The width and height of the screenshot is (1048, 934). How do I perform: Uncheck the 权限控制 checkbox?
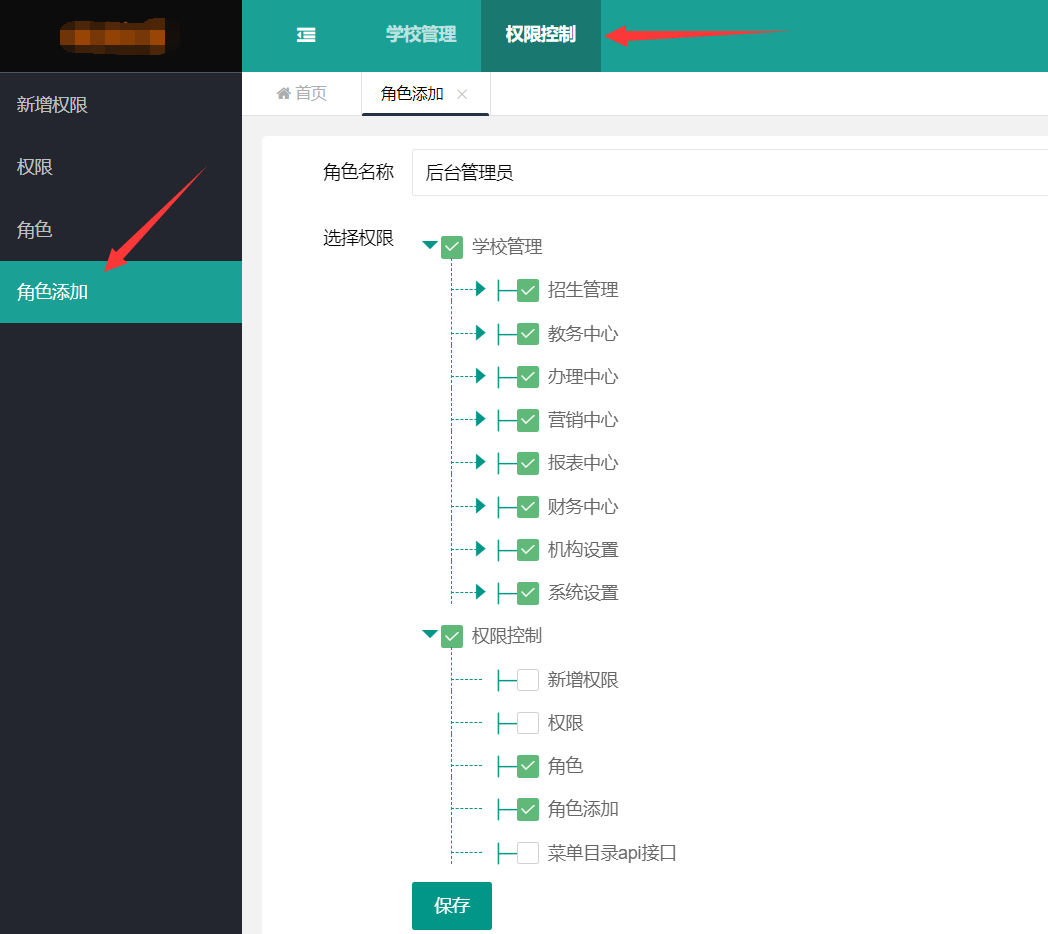point(452,636)
